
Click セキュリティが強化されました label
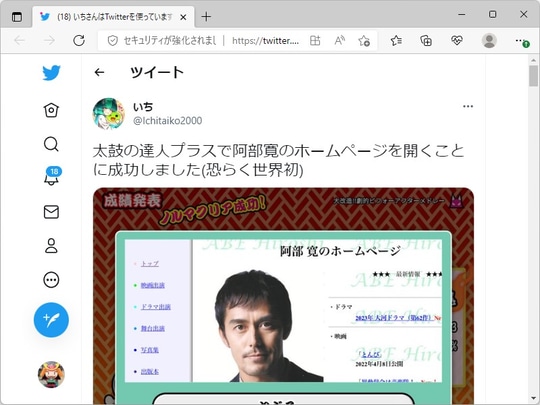point(170,41)
